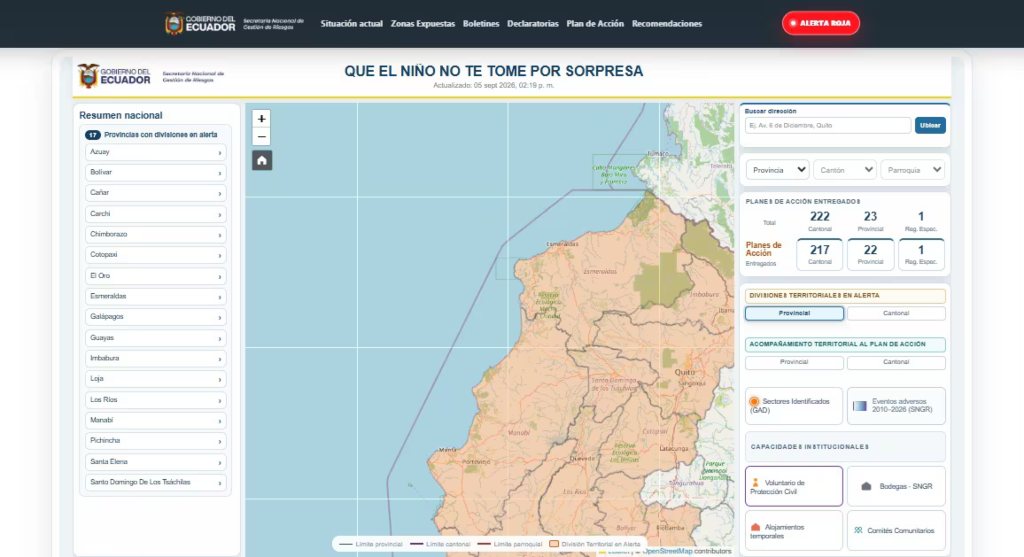Expand the Esmeraldas province entry
1024x557 pixels.
point(155,296)
